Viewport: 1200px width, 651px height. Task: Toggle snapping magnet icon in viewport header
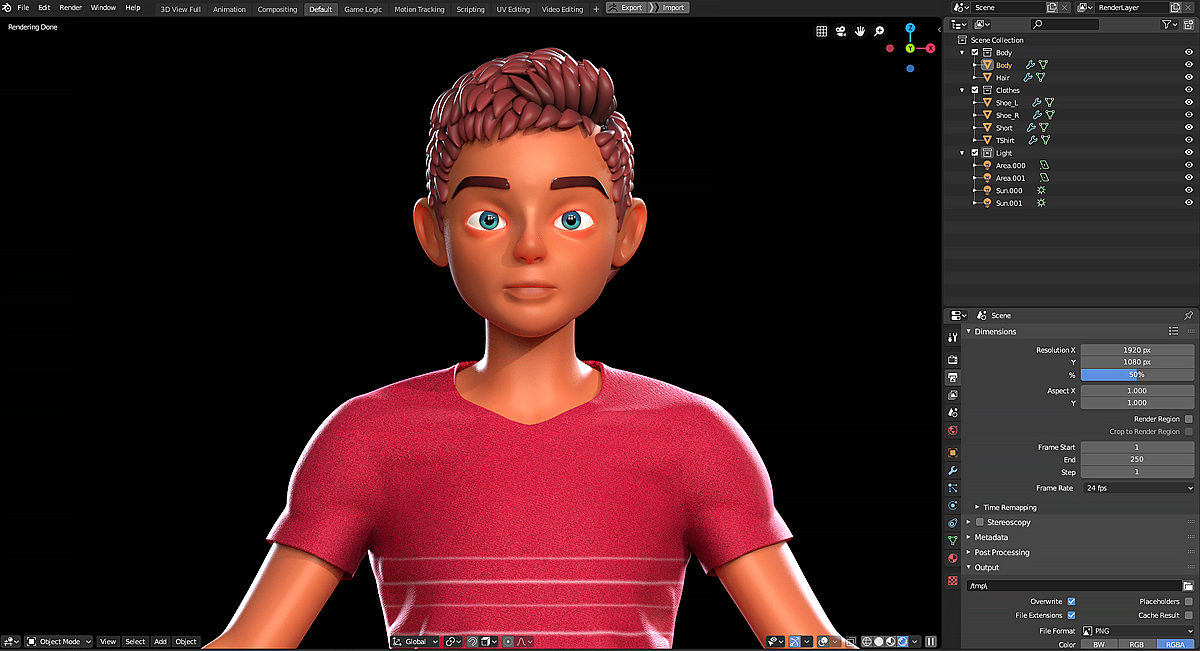coord(472,641)
